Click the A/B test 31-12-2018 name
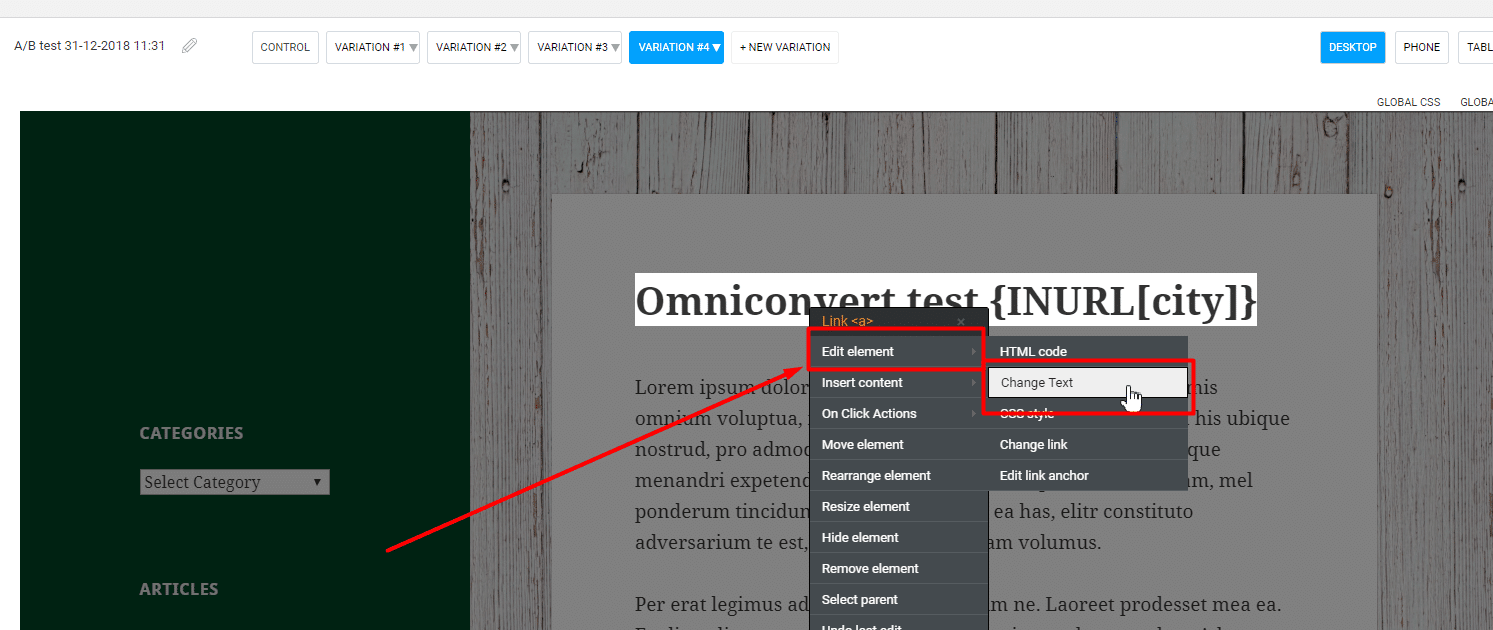This screenshot has width=1493, height=630. coord(90,46)
